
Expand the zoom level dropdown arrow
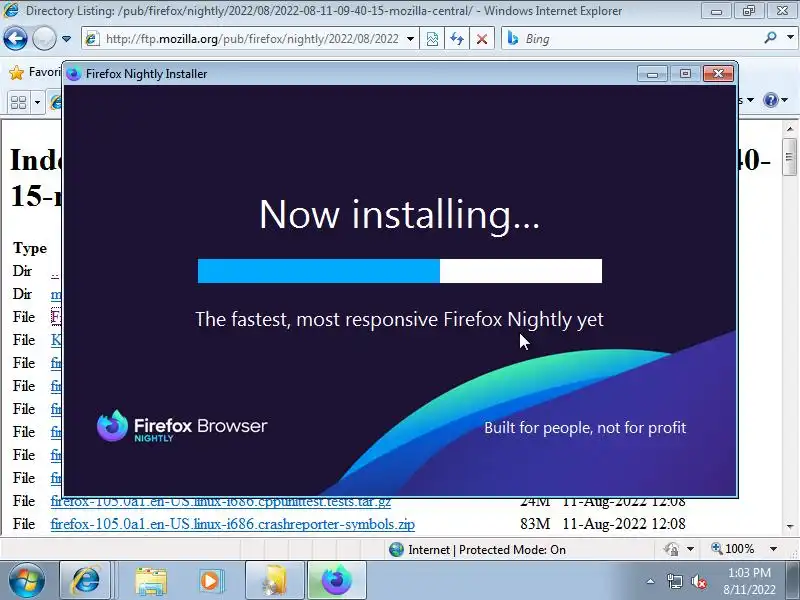(x=773, y=549)
